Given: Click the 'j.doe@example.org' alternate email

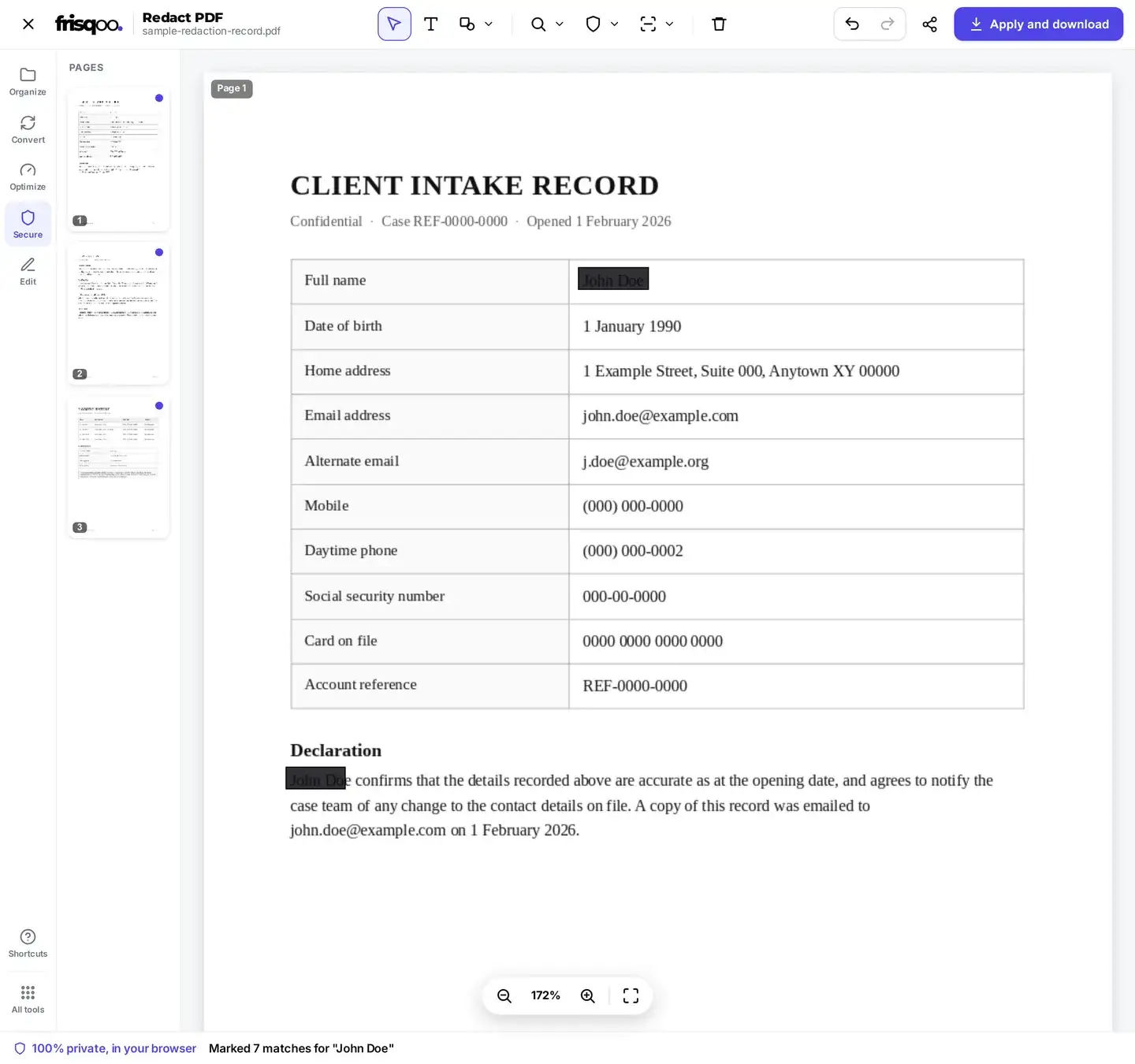Looking at the screenshot, I should point(646,462).
